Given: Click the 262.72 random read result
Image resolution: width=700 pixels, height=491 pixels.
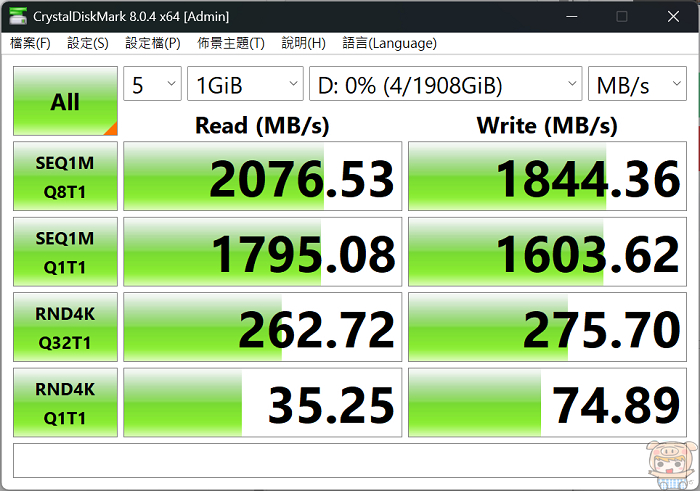Looking at the screenshot, I should [x=262, y=327].
